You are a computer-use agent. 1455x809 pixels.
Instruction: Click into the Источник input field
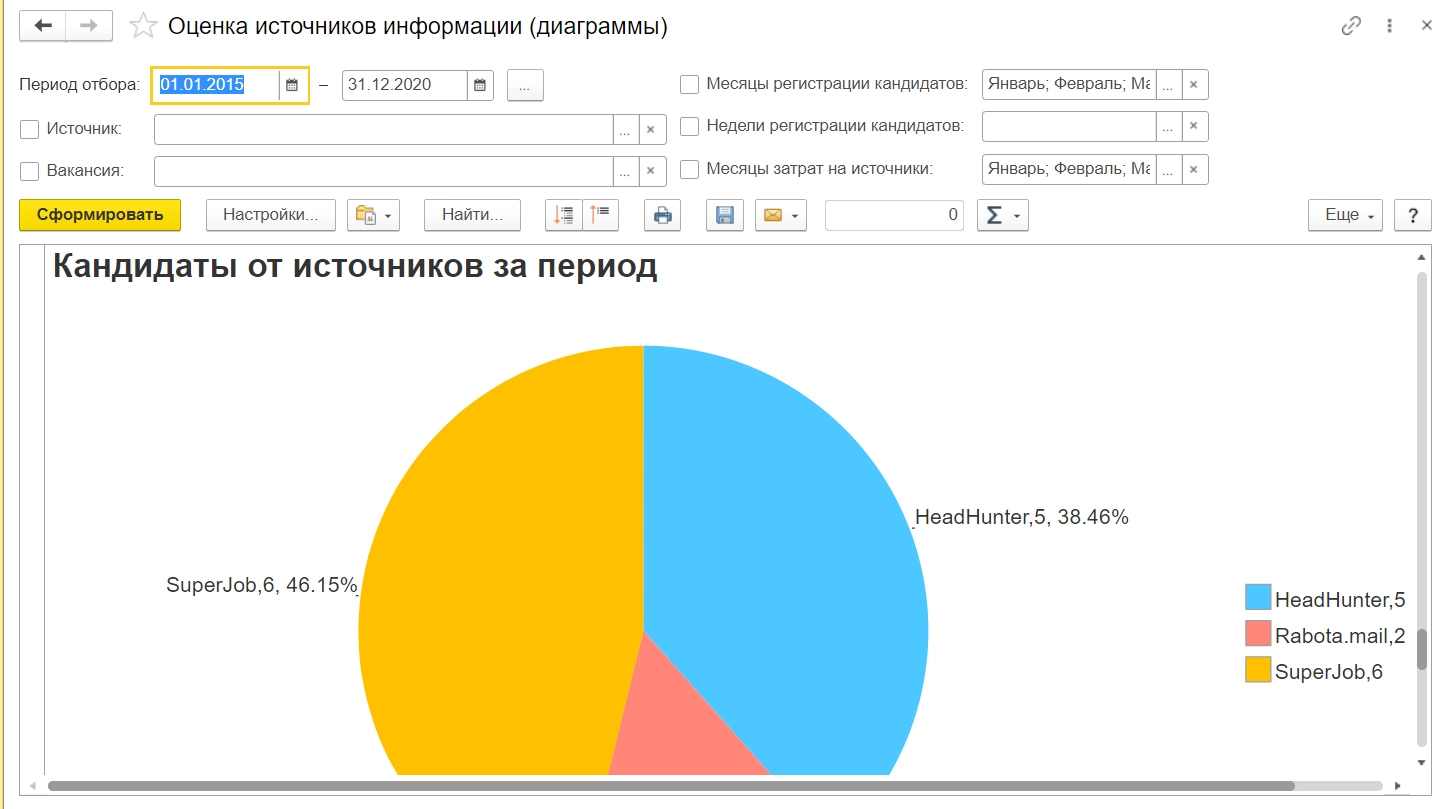pos(383,130)
